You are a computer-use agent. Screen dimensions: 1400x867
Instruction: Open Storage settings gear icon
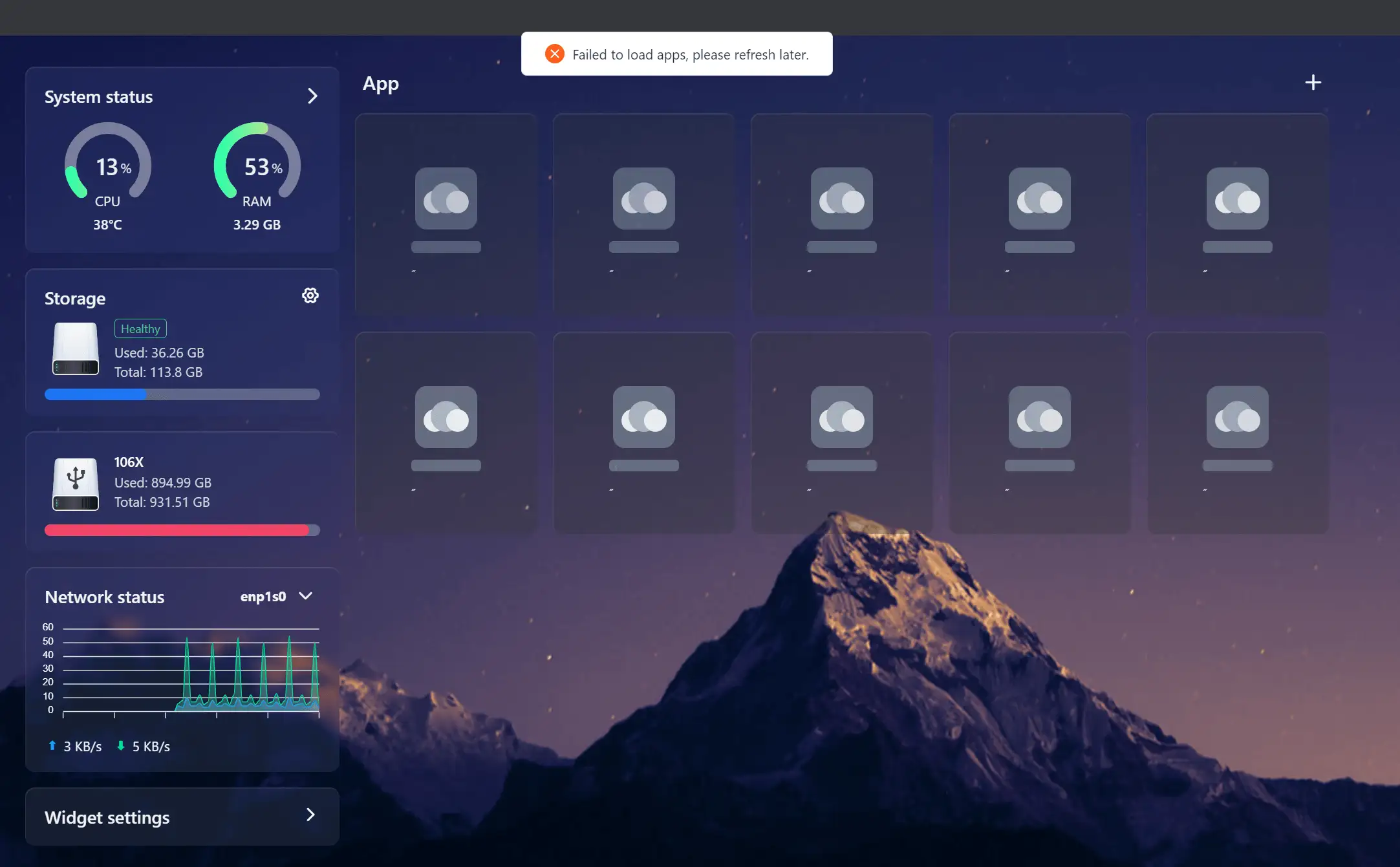(310, 295)
